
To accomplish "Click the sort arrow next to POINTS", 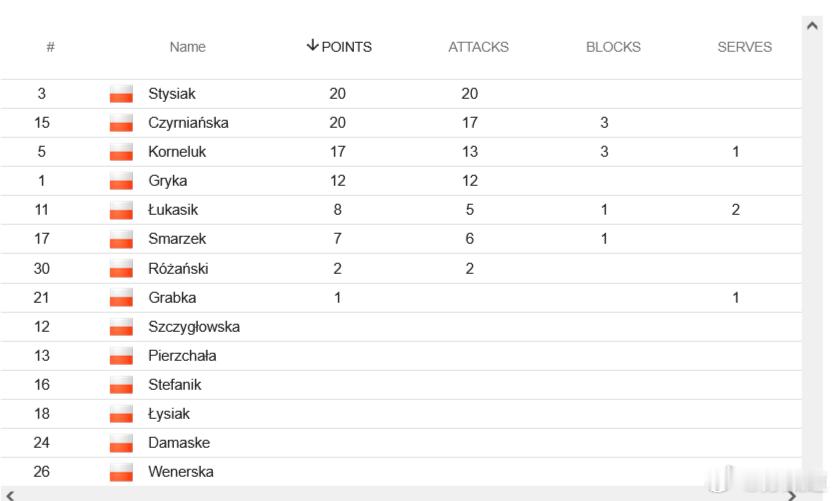I will coord(313,46).
